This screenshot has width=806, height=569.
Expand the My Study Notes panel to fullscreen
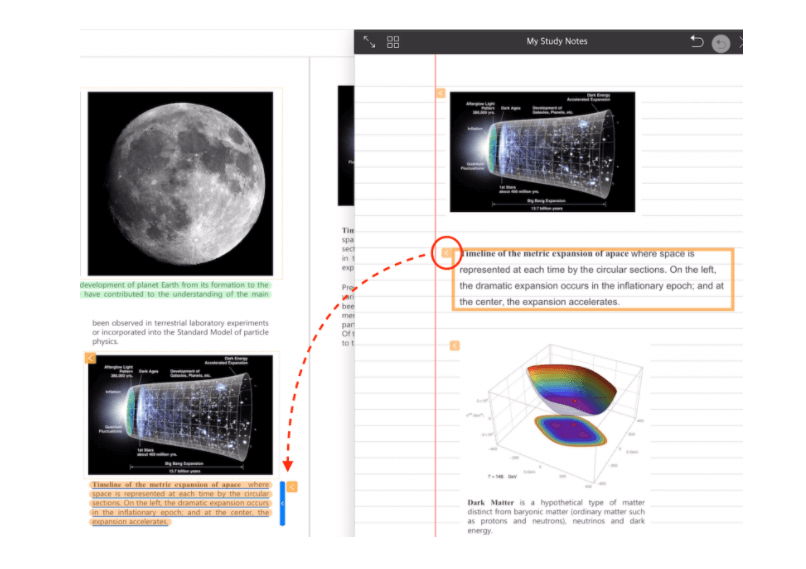coord(369,42)
